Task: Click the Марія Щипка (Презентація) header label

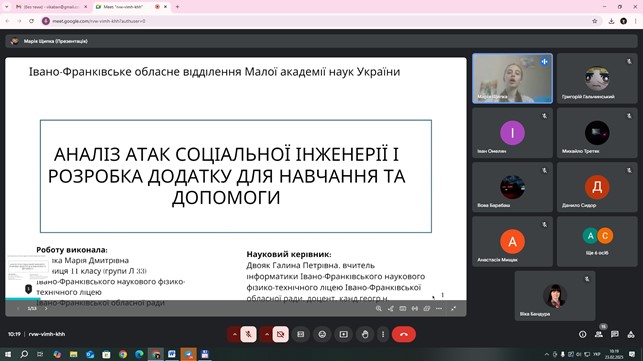Action: coord(55,41)
